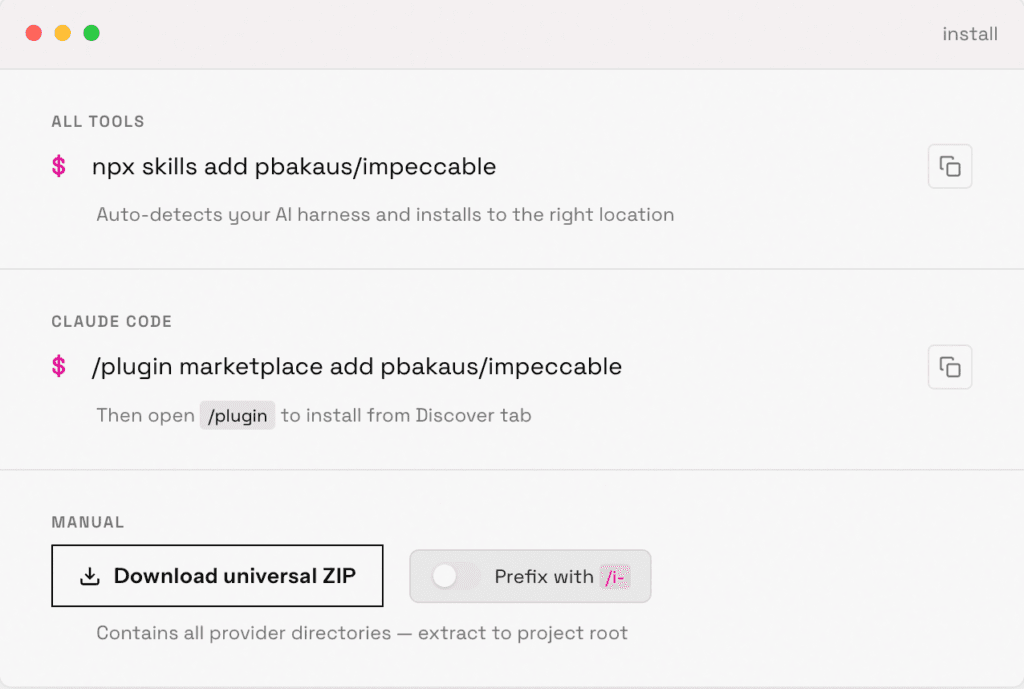Screen dimensions: 1024x689
Task: Click the Contains all provider directories note
Action: pyautogui.click(x=362, y=633)
